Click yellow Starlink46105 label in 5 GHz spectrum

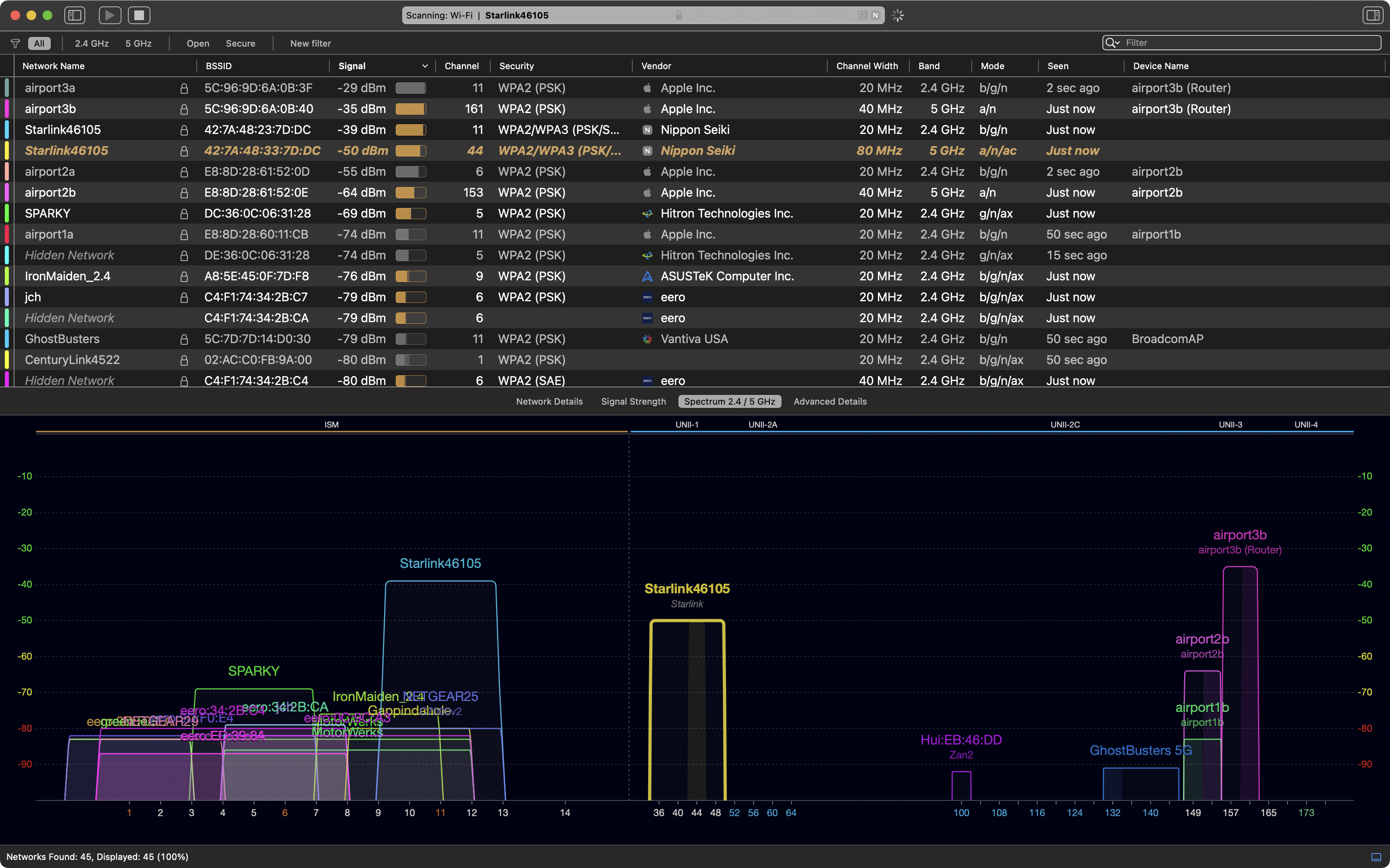click(687, 588)
